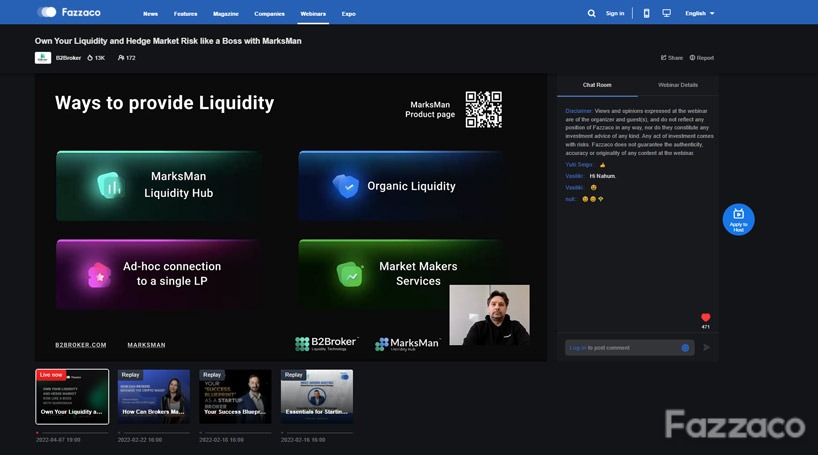Click the mobile phone icon in header
Screen dimensions: 818x455
646,14
